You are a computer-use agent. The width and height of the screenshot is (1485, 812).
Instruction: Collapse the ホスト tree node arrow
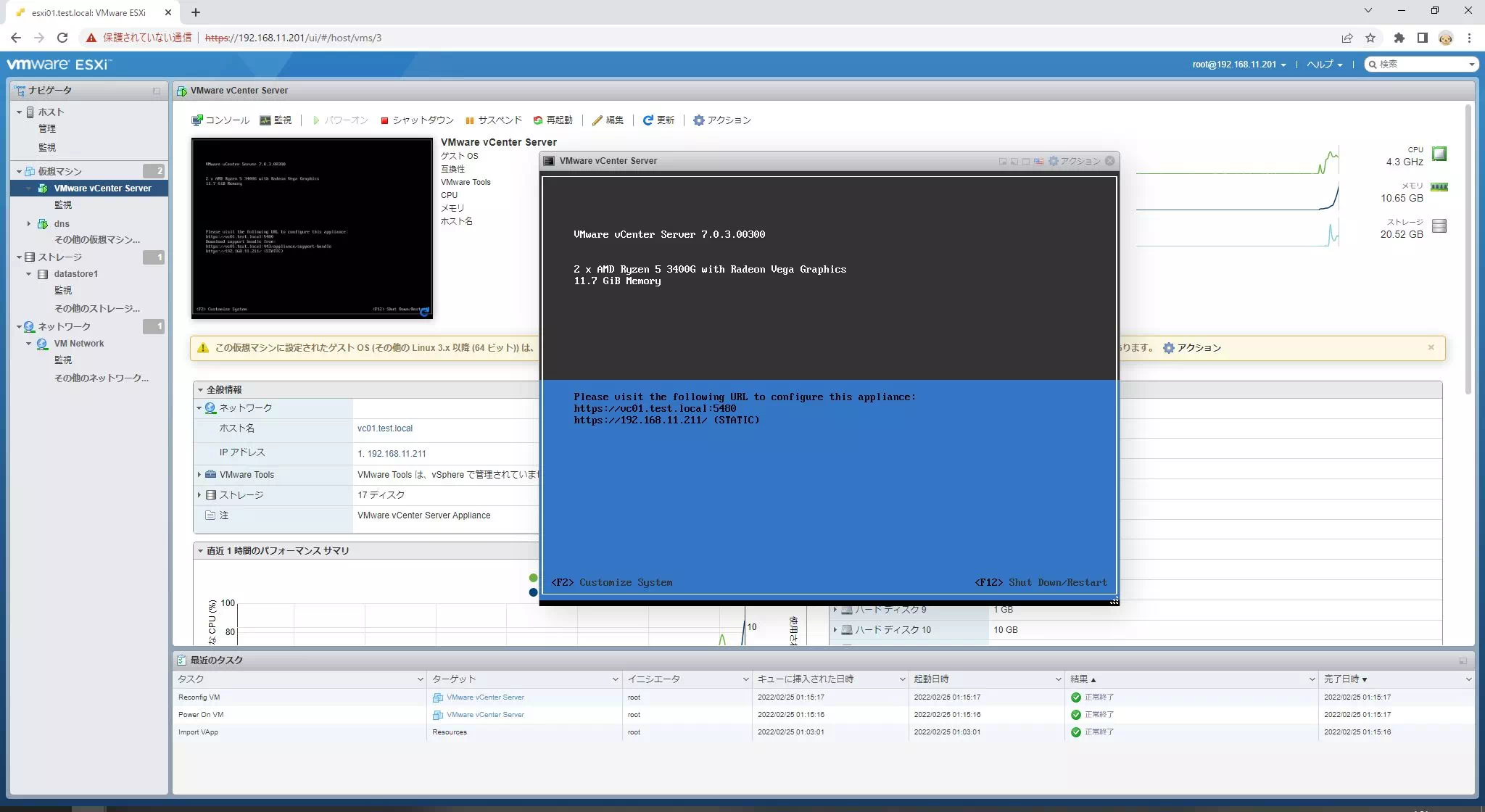point(19,112)
